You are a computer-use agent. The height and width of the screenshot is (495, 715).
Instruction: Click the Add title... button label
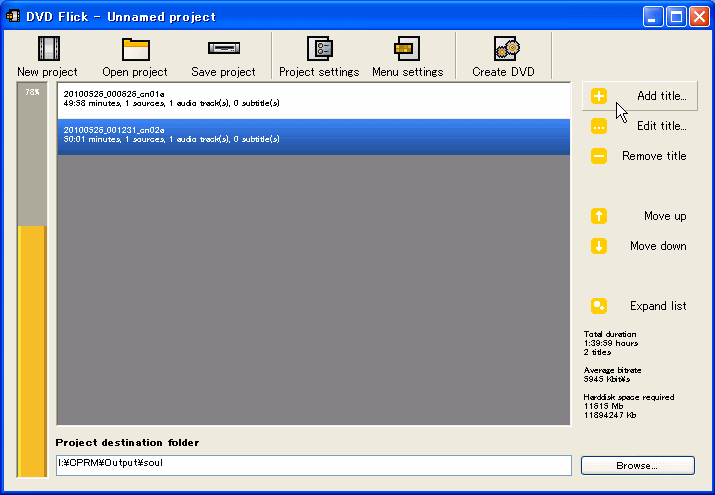point(661,96)
